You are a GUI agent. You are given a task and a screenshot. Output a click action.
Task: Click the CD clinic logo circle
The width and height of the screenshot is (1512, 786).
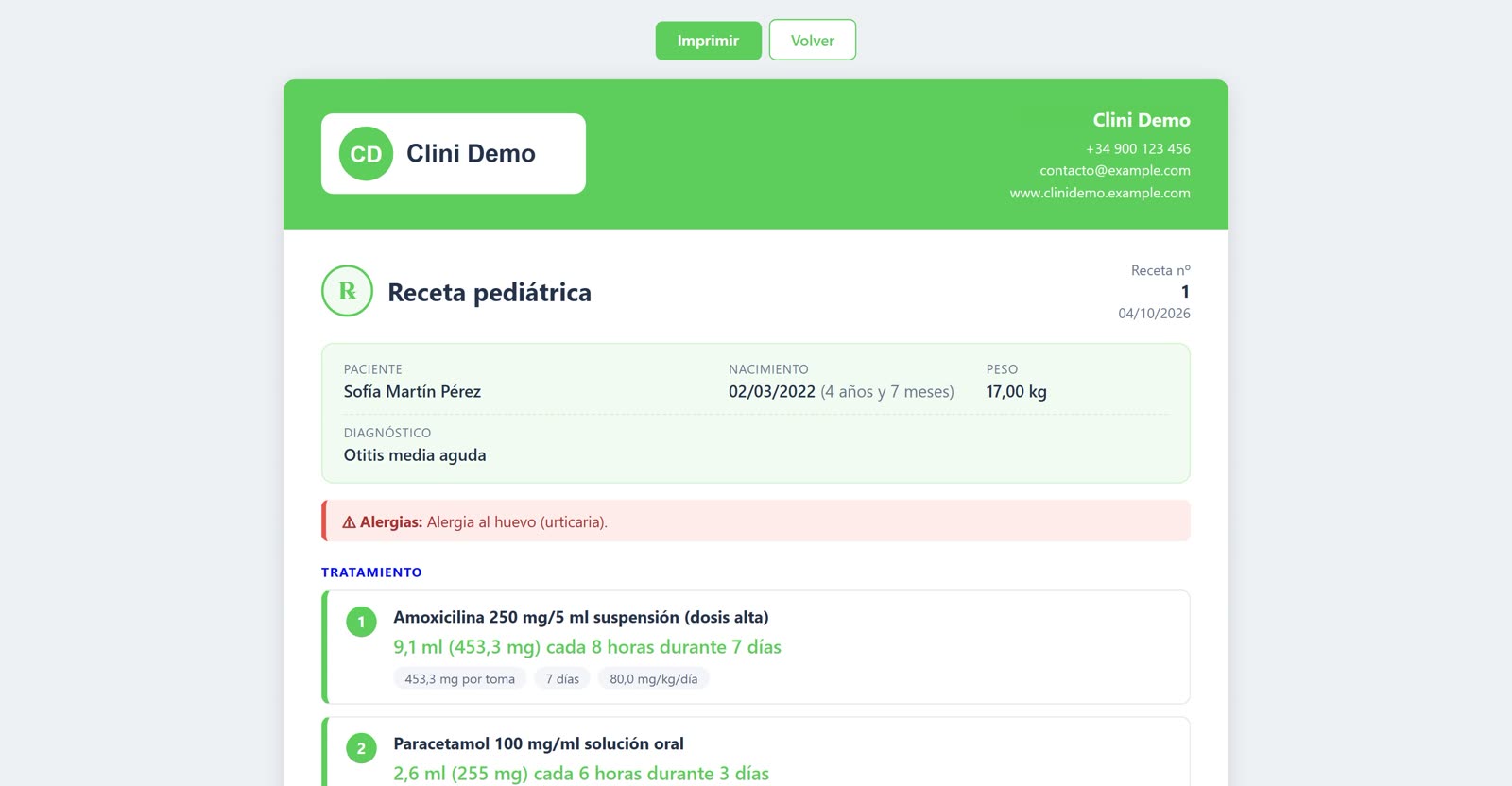click(366, 154)
